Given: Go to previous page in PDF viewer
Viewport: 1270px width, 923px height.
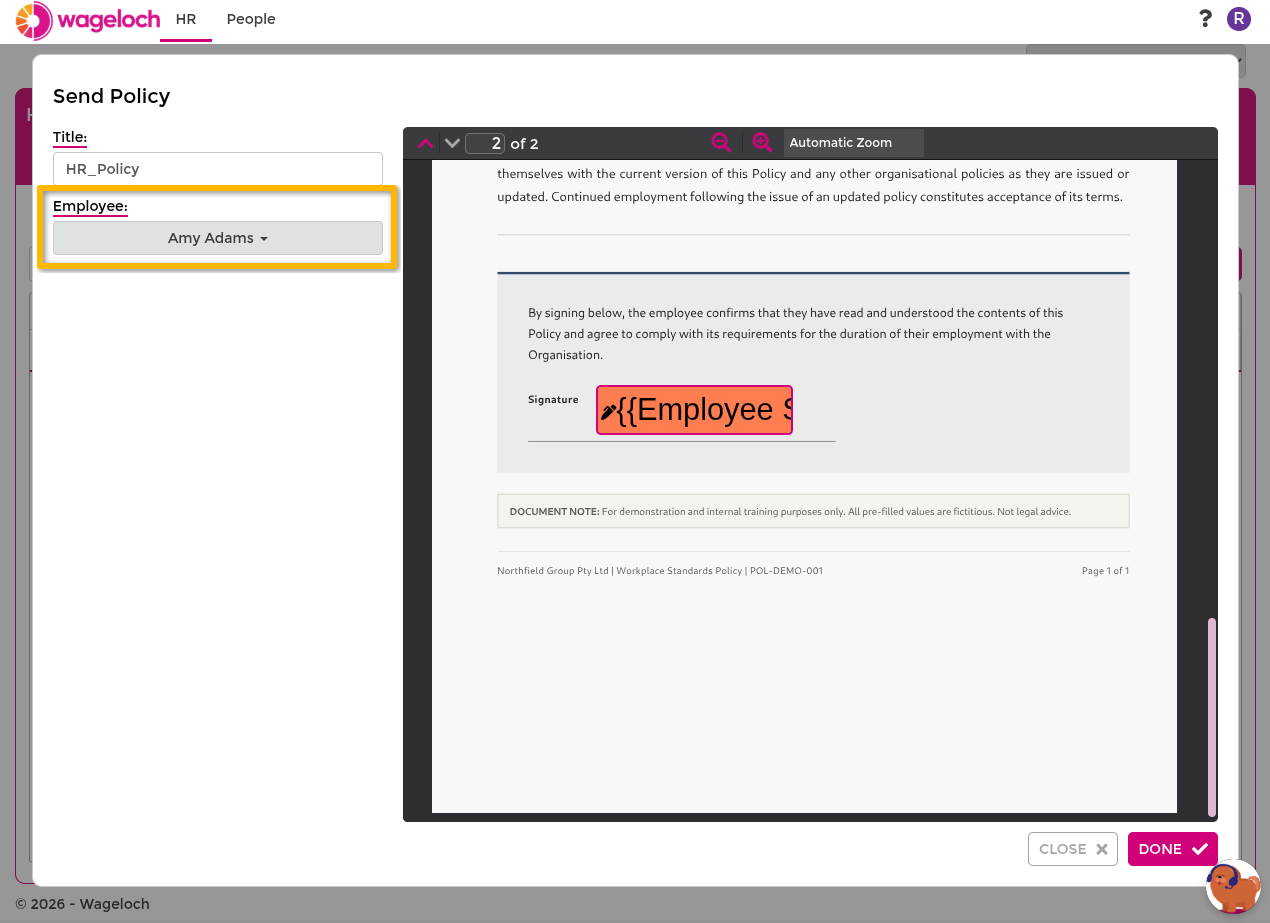Looking at the screenshot, I should pos(426,143).
